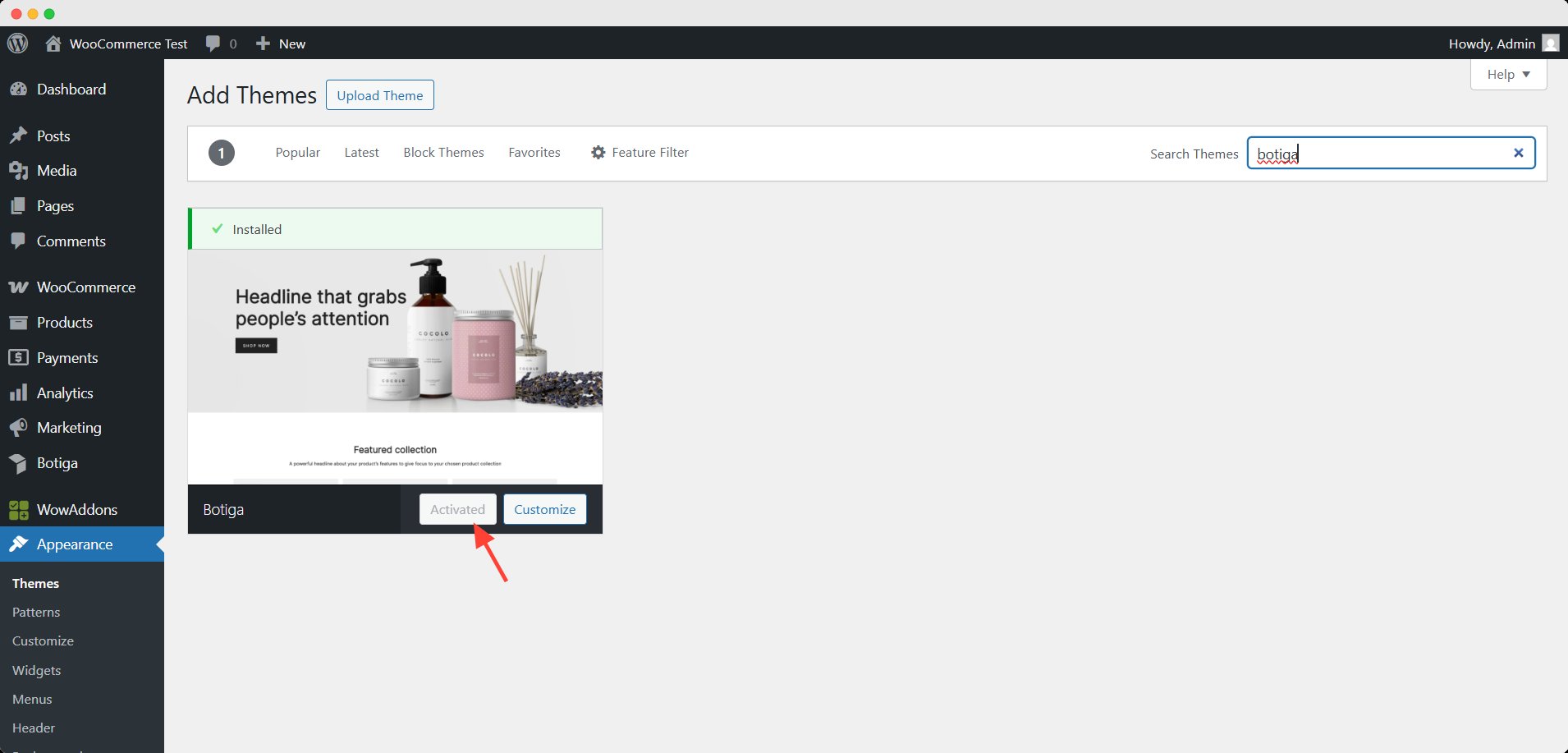Screen dimensions: 1568x753
Task: Open Header submenu item
Action: point(34,728)
